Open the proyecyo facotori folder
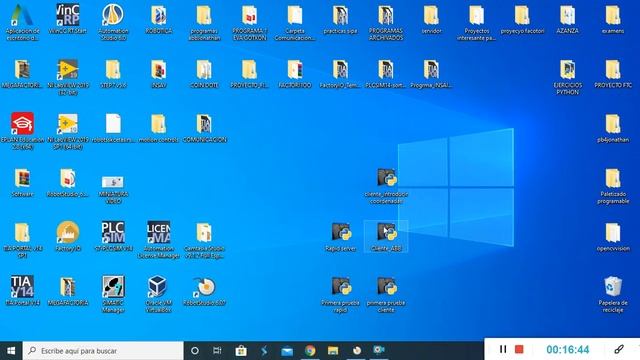Screen dimensions: 640x360 pos(522,19)
